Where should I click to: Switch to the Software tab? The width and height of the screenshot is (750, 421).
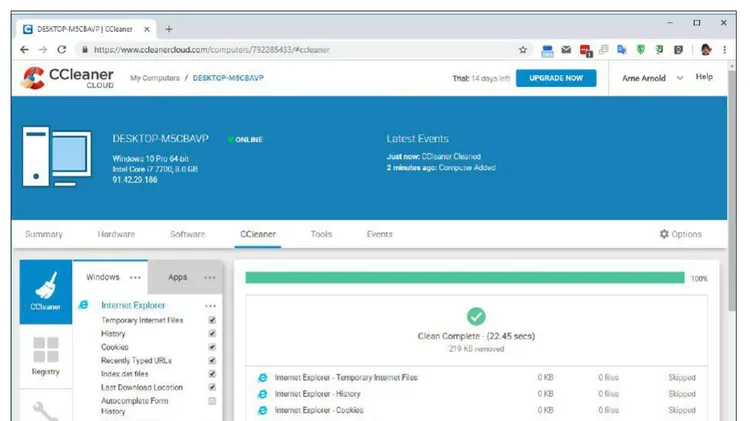[188, 234]
